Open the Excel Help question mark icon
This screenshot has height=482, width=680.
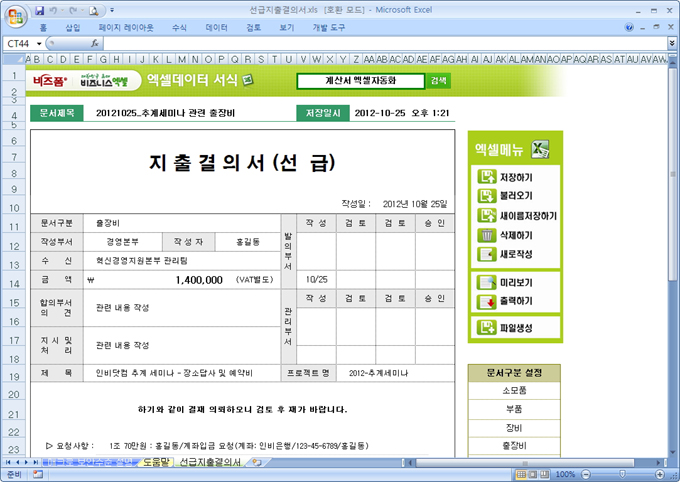(629, 27)
